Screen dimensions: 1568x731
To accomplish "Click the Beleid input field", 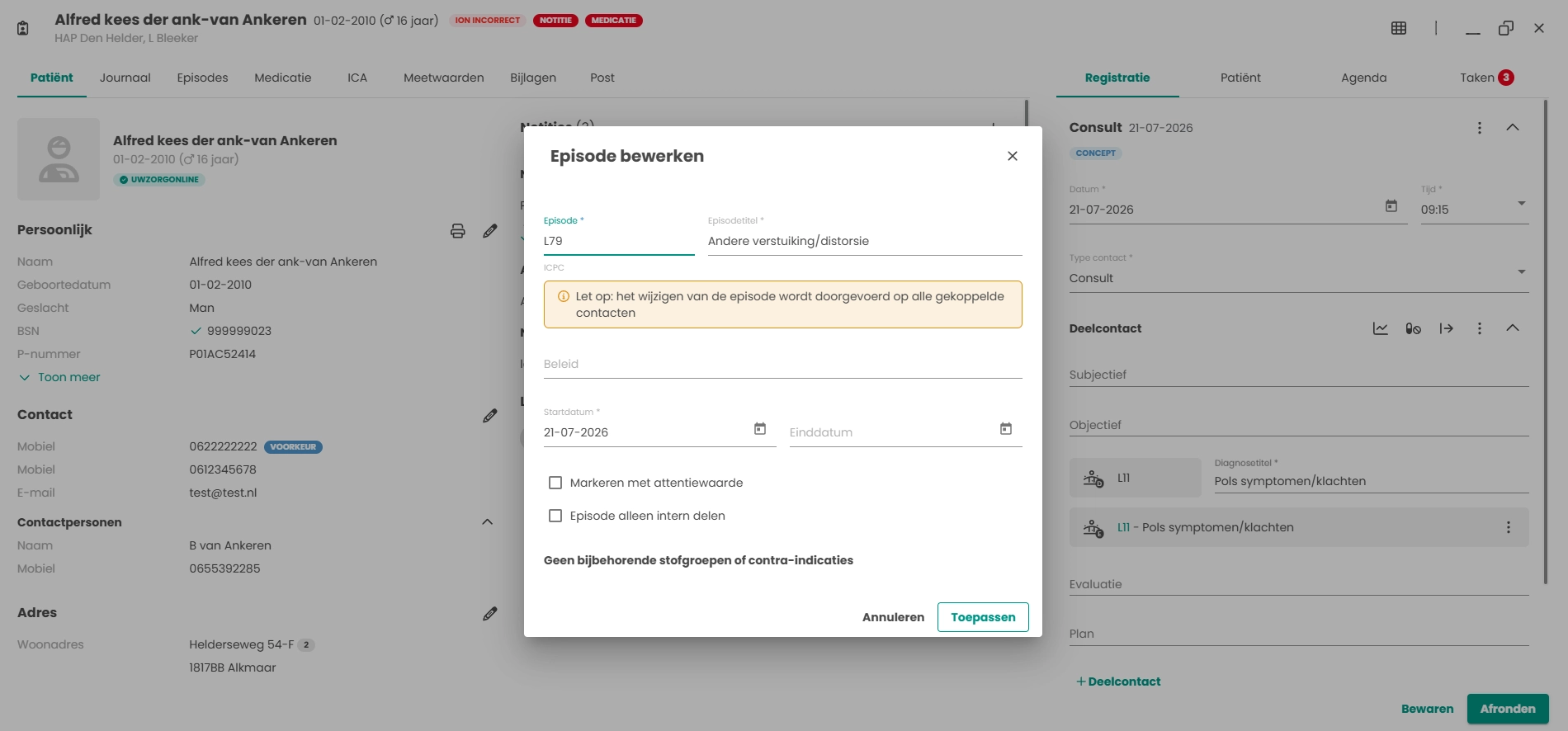I will pyautogui.click(x=783, y=365).
